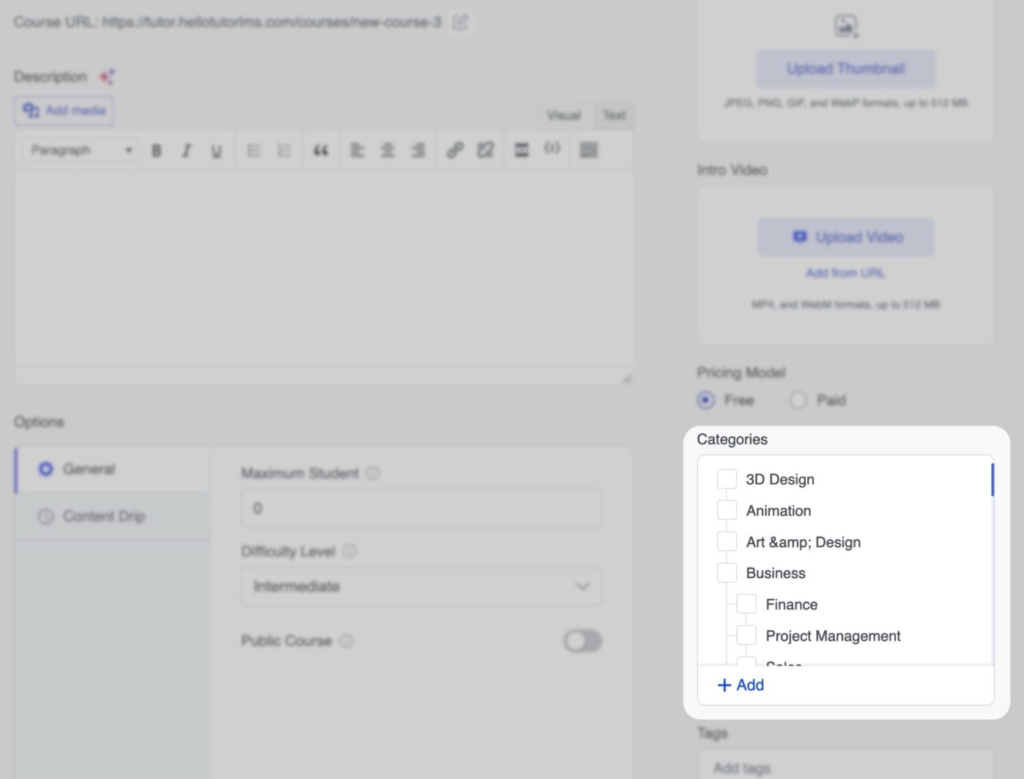Switch to the Content Drip tab
The width and height of the screenshot is (1024, 779).
tap(104, 517)
